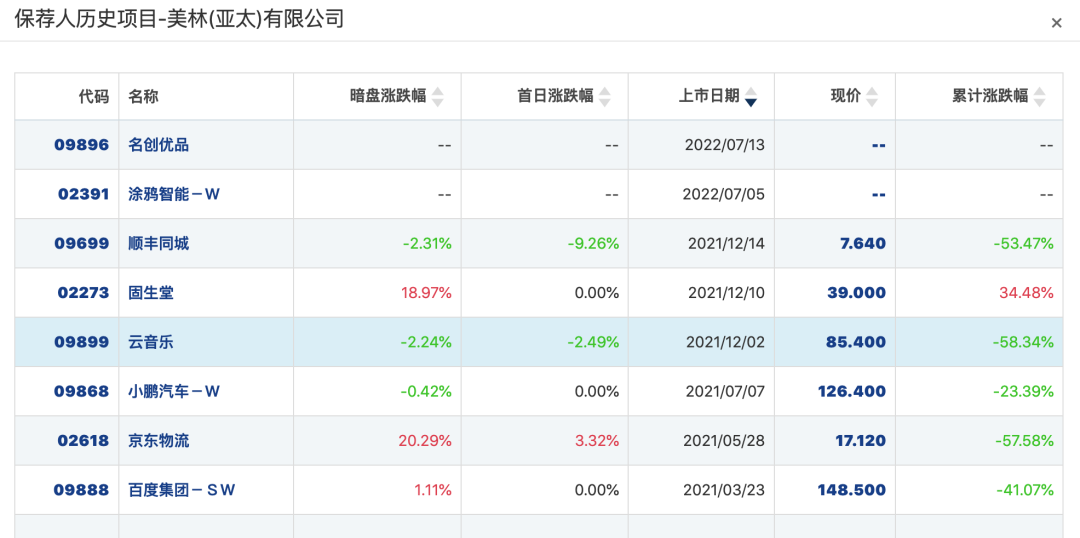Click cumulative change -53.47%
The height and width of the screenshot is (538, 1080).
(x=1024, y=243)
